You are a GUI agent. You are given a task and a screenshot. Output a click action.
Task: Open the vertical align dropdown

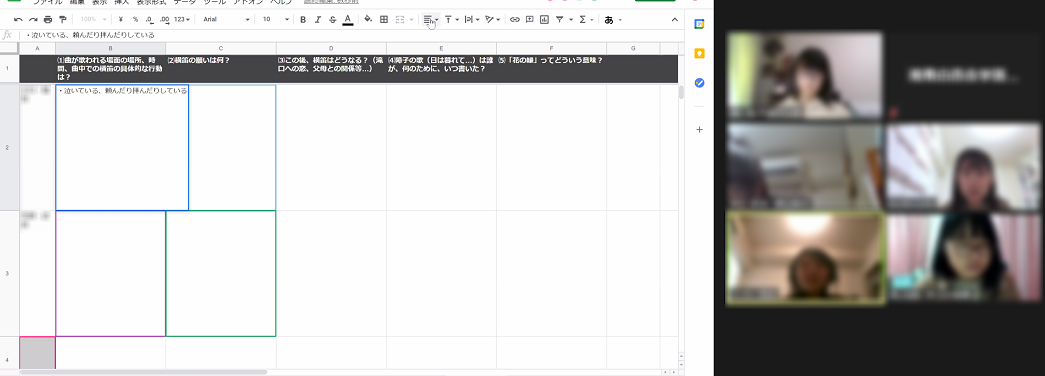click(x=452, y=20)
